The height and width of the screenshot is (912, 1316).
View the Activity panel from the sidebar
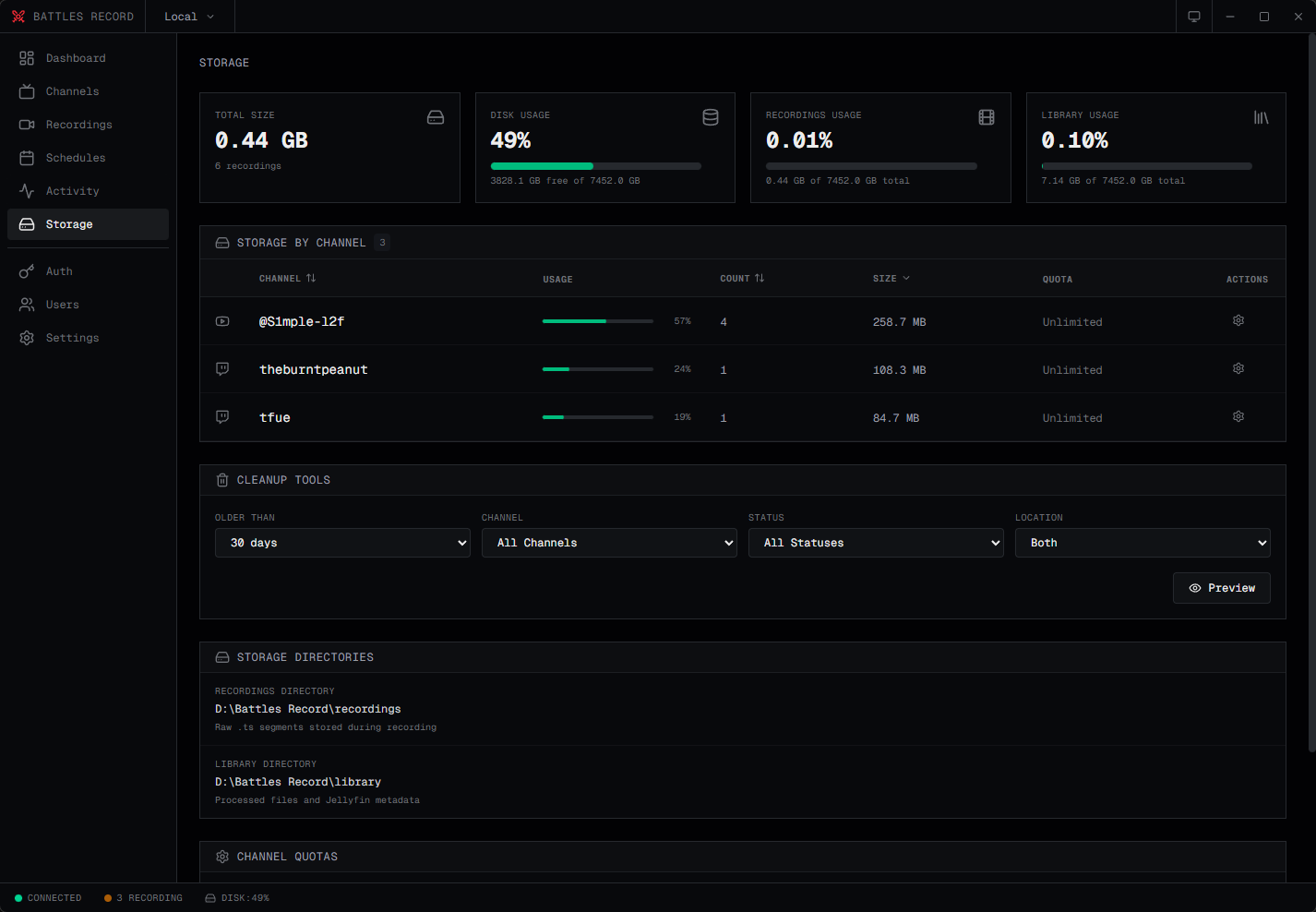pyautogui.click(x=72, y=191)
